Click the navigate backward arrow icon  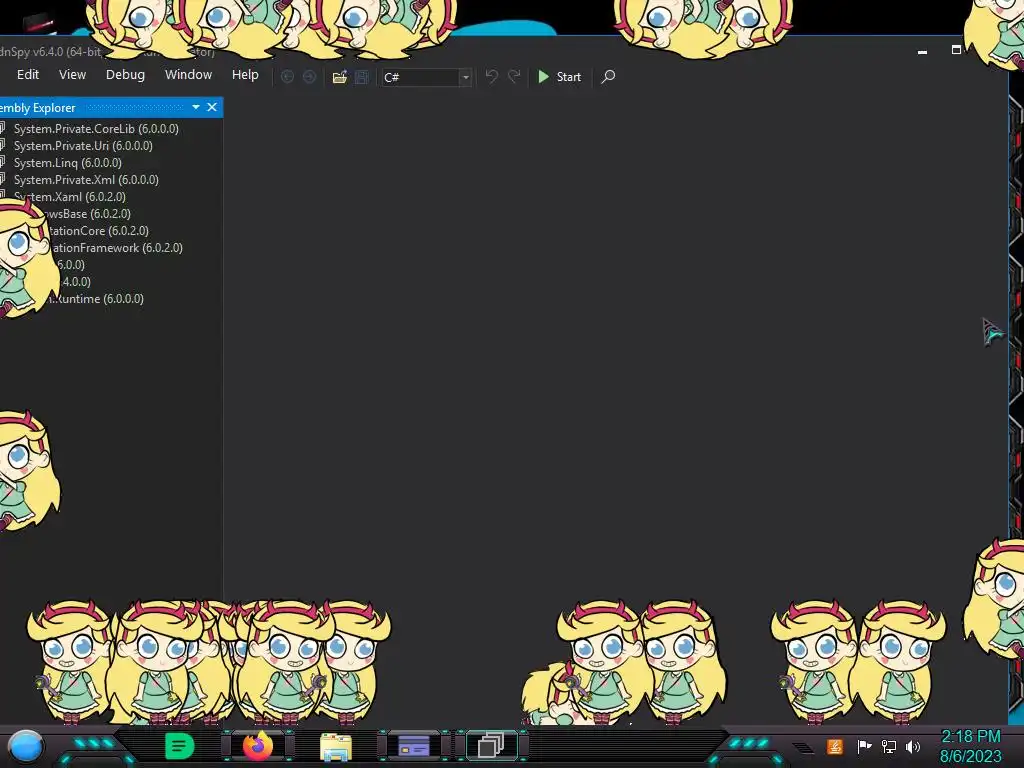click(x=287, y=77)
